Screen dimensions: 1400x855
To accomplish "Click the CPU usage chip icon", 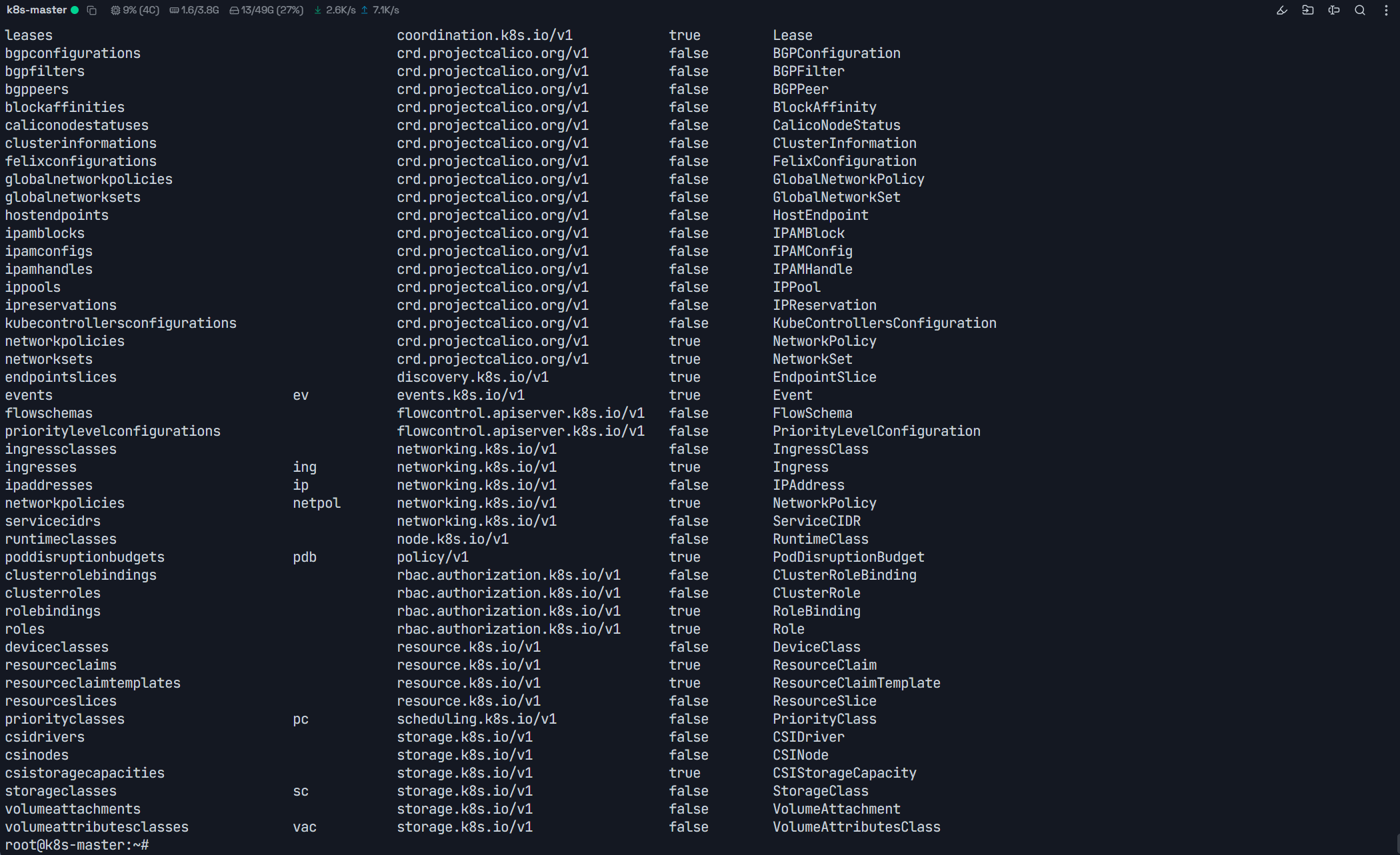I will click(x=115, y=10).
